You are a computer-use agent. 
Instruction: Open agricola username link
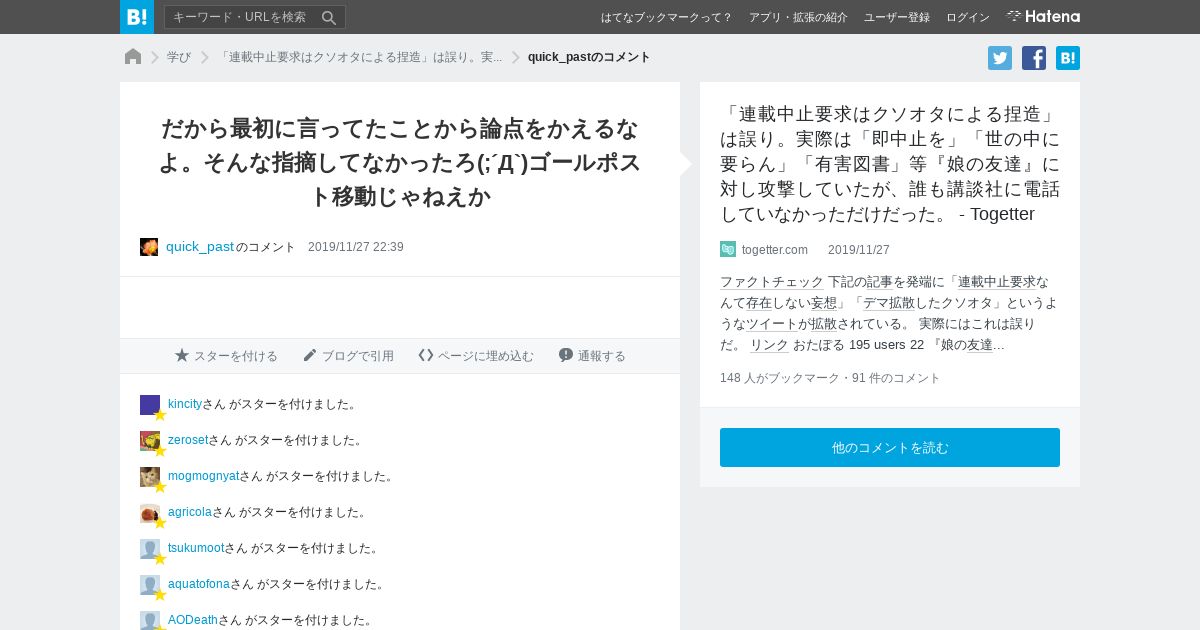tap(190, 512)
